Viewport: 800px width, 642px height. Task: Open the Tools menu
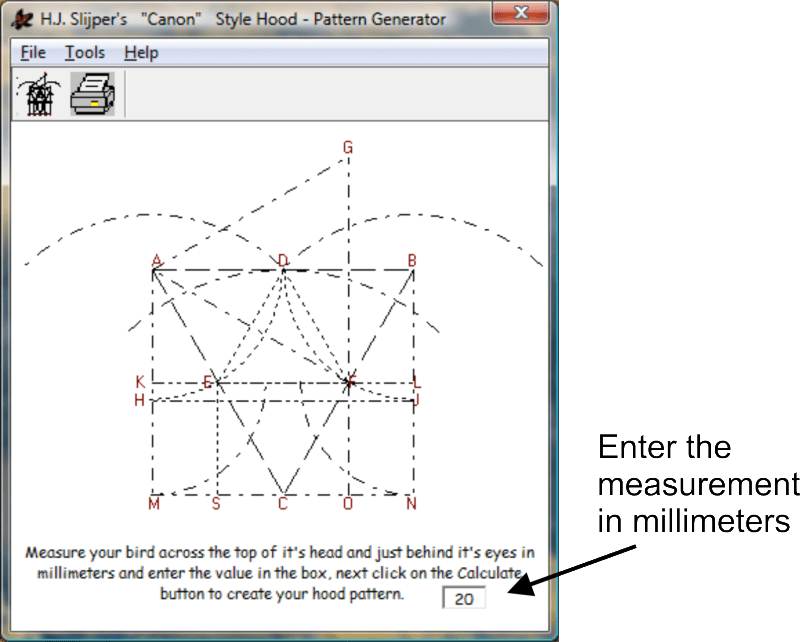(x=85, y=53)
